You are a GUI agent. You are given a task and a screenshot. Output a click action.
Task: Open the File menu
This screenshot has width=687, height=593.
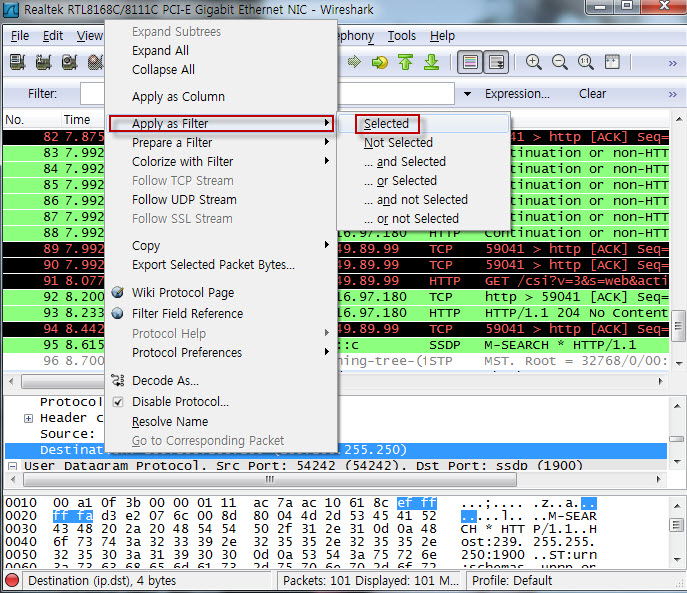(x=20, y=36)
